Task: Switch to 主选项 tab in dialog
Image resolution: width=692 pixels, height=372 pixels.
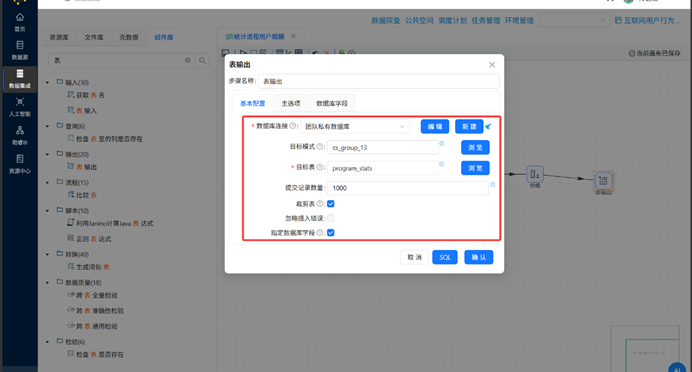Action: click(291, 103)
